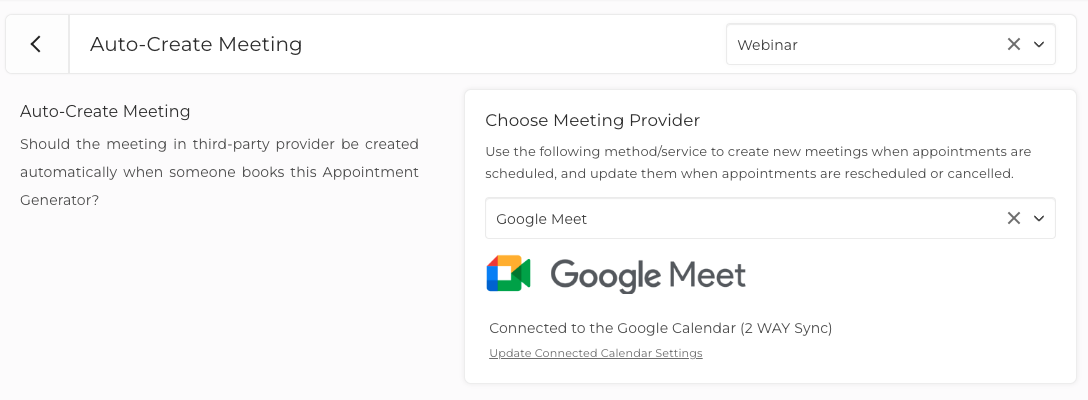
Task: Click the word 'Webinar' in the top selector
Action: (x=767, y=44)
